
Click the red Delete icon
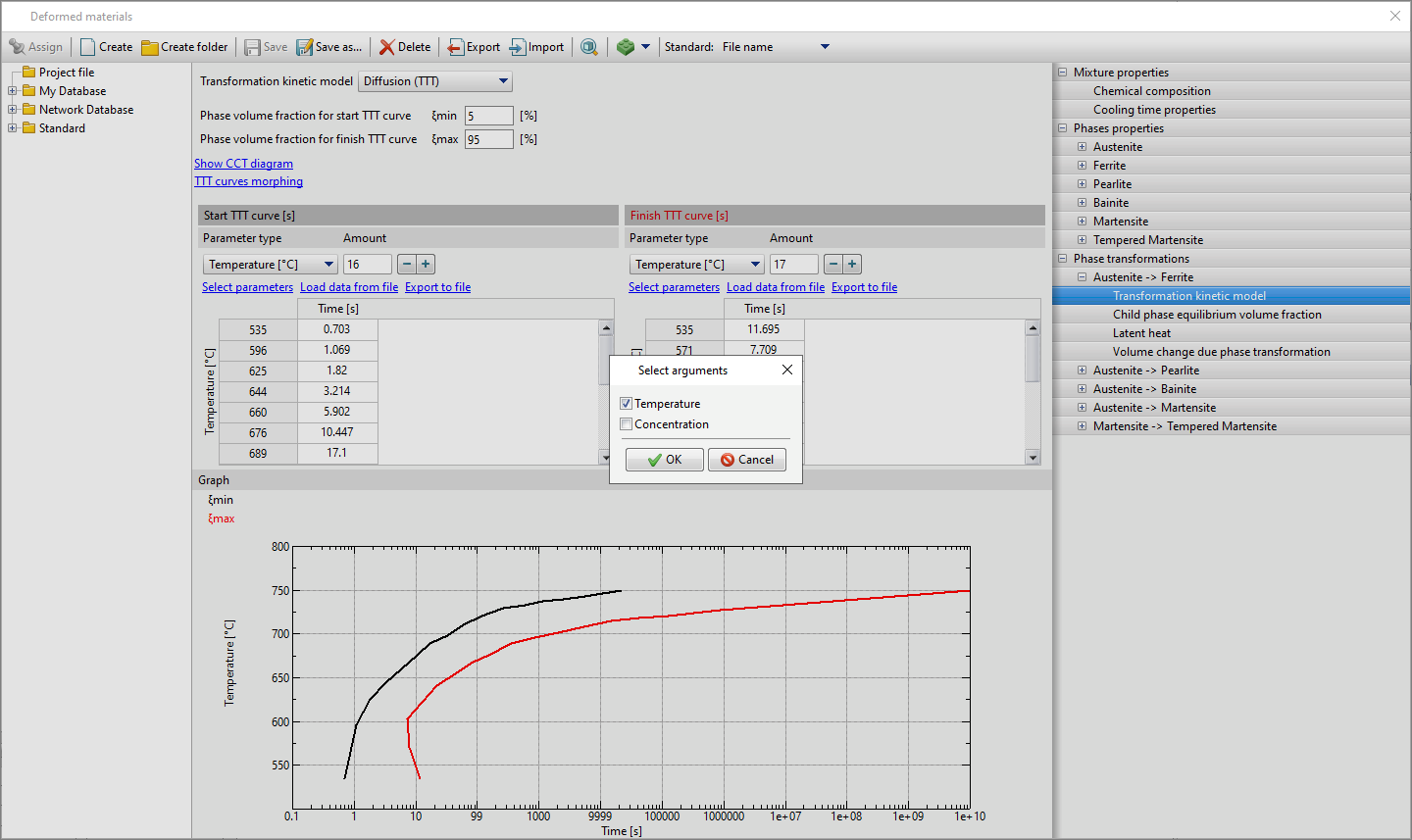coord(387,47)
